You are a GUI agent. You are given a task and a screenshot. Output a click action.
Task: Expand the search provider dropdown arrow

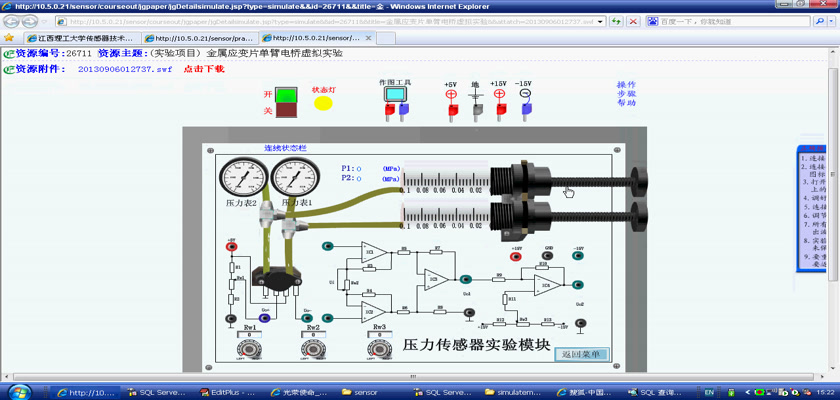tap(830, 21)
